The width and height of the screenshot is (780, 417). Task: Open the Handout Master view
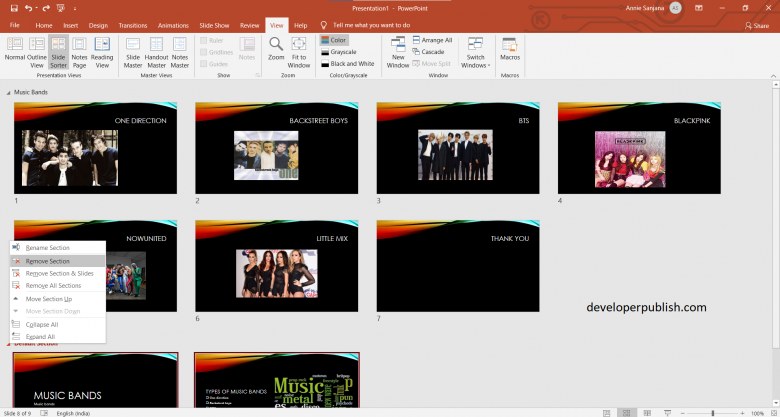coord(156,50)
